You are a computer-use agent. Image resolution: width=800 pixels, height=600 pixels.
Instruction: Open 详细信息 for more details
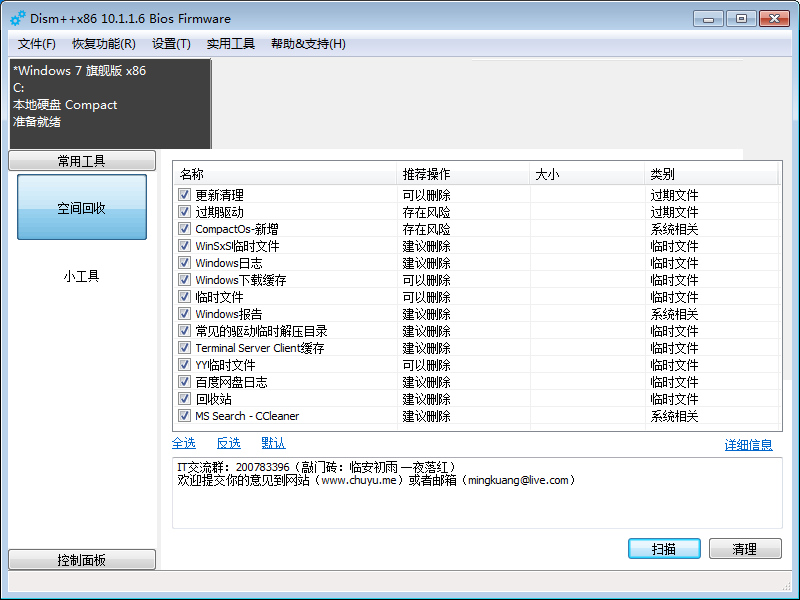click(749, 445)
